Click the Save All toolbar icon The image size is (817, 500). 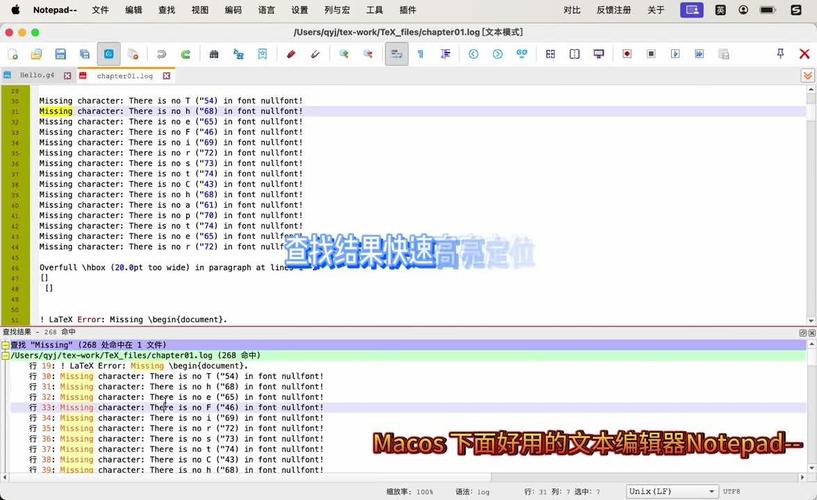pos(84,54)
